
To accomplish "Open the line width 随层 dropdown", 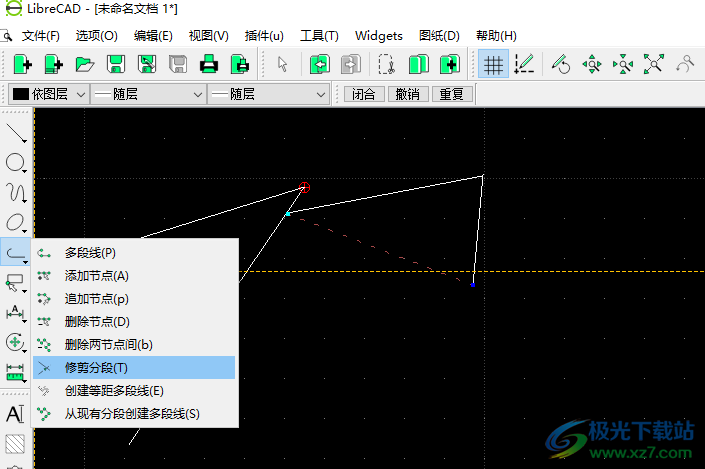I will (x=147, y=94).
